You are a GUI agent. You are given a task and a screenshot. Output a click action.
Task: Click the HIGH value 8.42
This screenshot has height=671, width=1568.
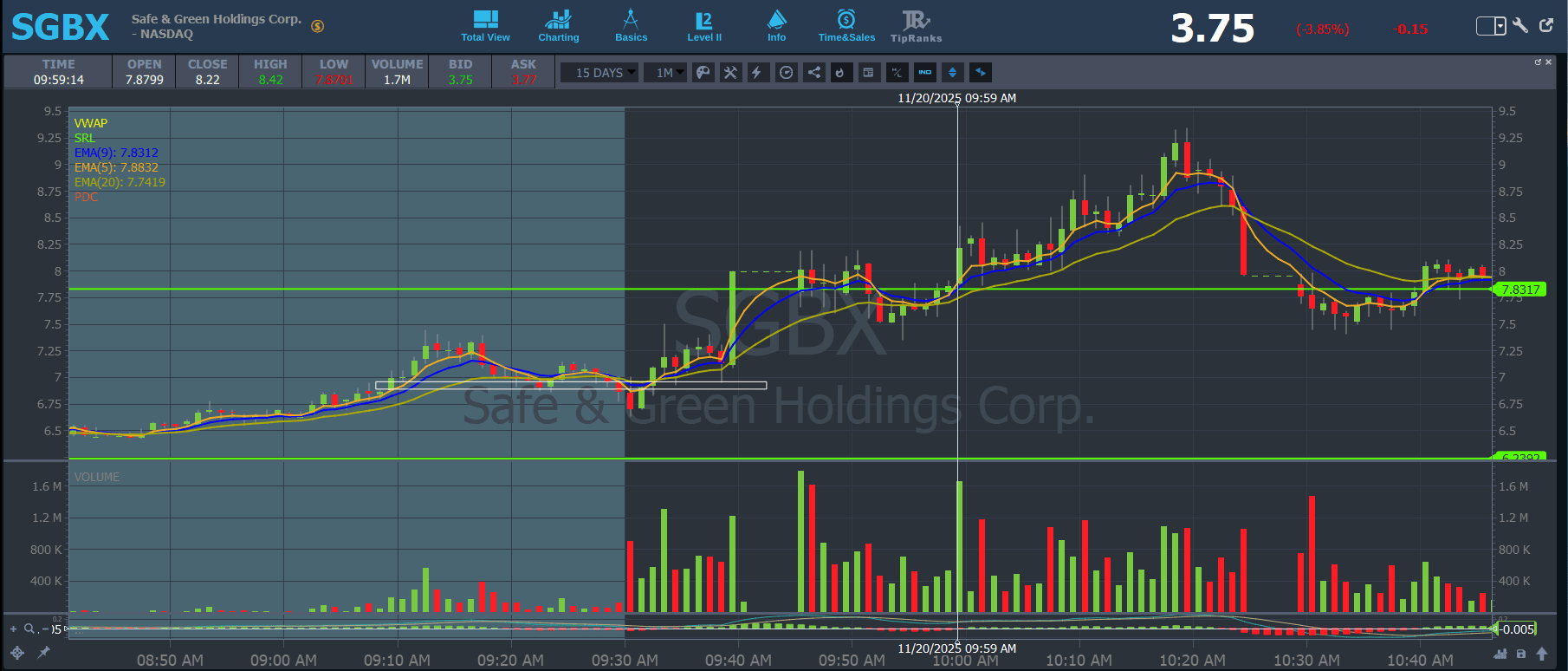[x=270, y=80]
